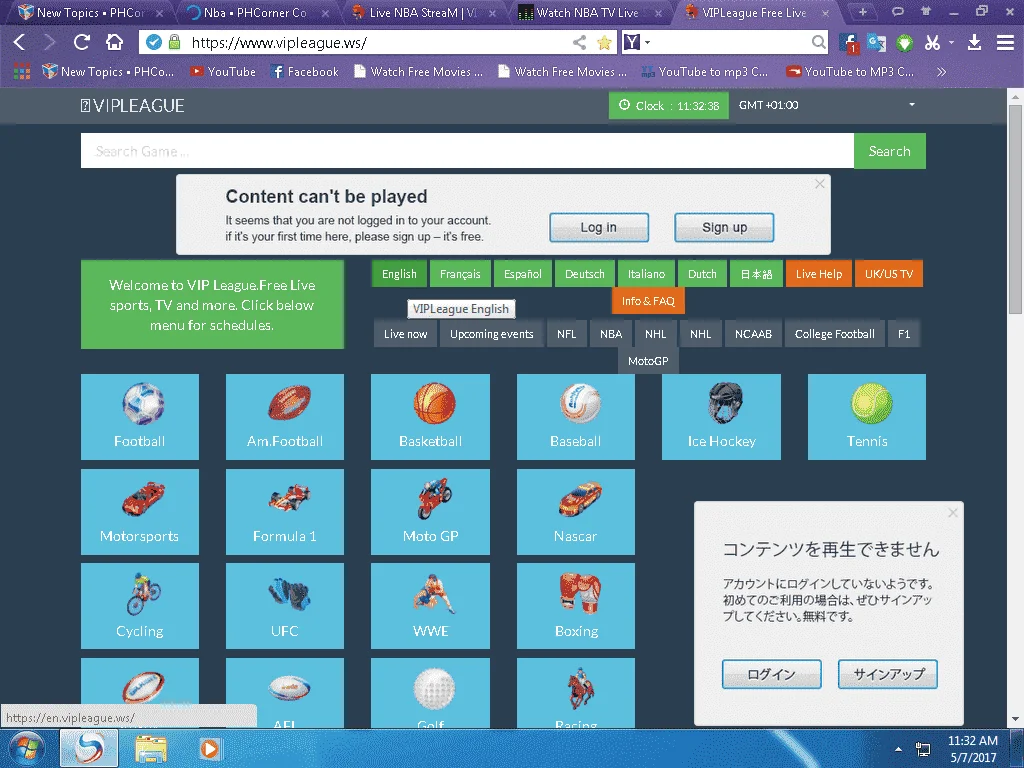Image resolution: width=1024 pixels, height=768 pixels.
Task: Open the Basketball category tile
Action: coord(430,417)
